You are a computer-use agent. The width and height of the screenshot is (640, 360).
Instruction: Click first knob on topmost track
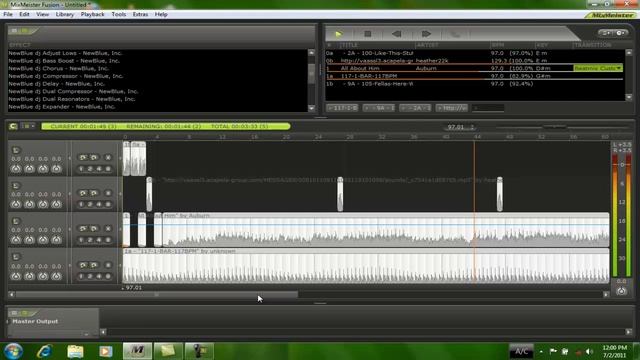(16, 168)
